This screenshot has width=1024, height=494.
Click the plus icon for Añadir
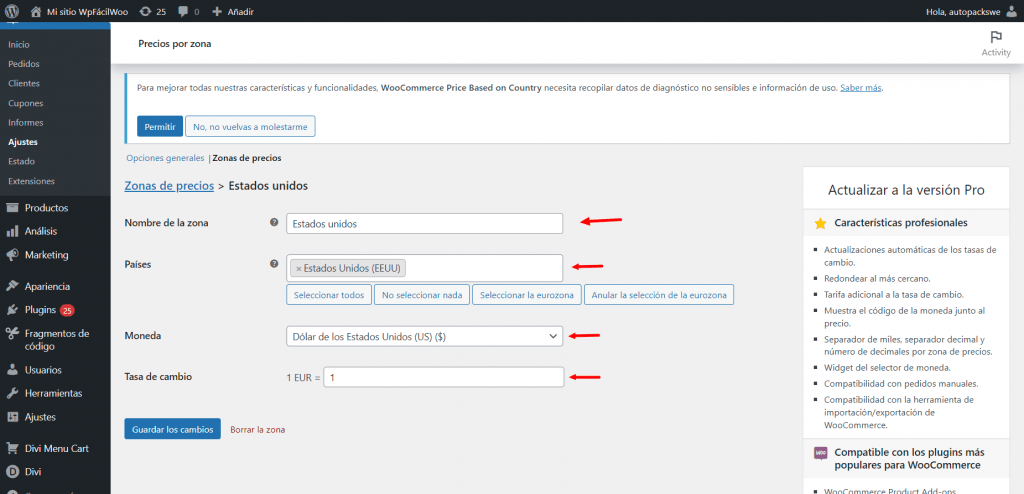coord(217,12)
